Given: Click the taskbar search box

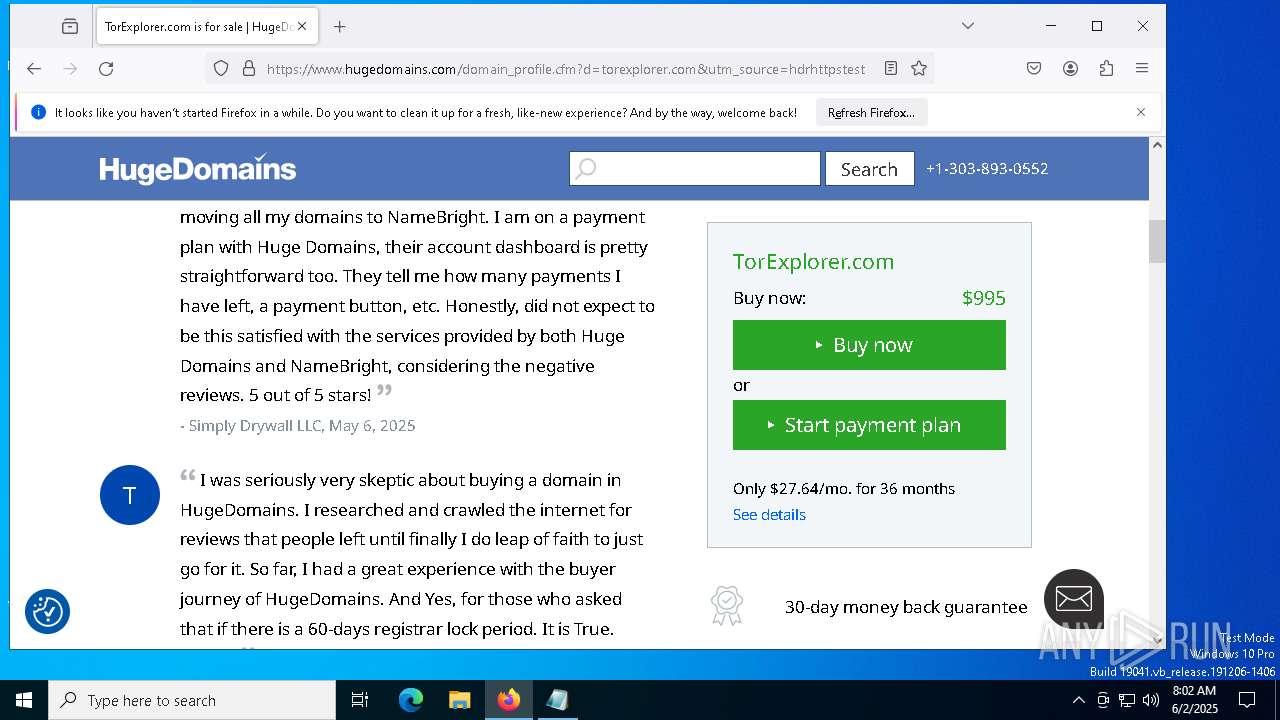Looking at the screenshot, I should click(x=192, y=700).
